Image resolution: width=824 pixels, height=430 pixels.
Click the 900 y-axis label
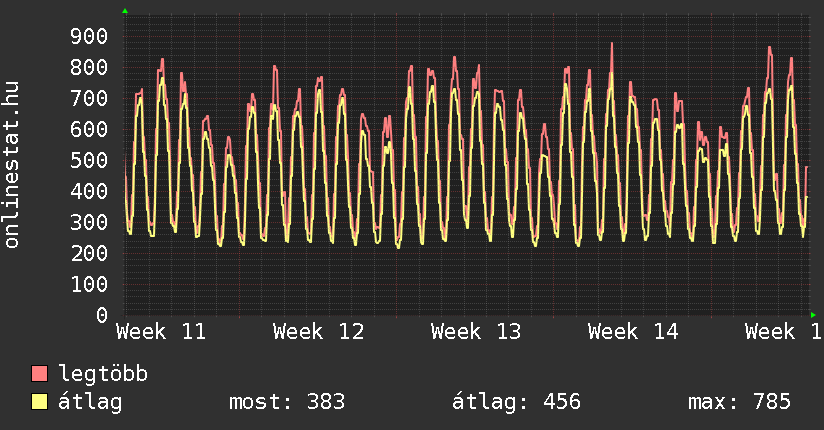(x=88, y=37)
